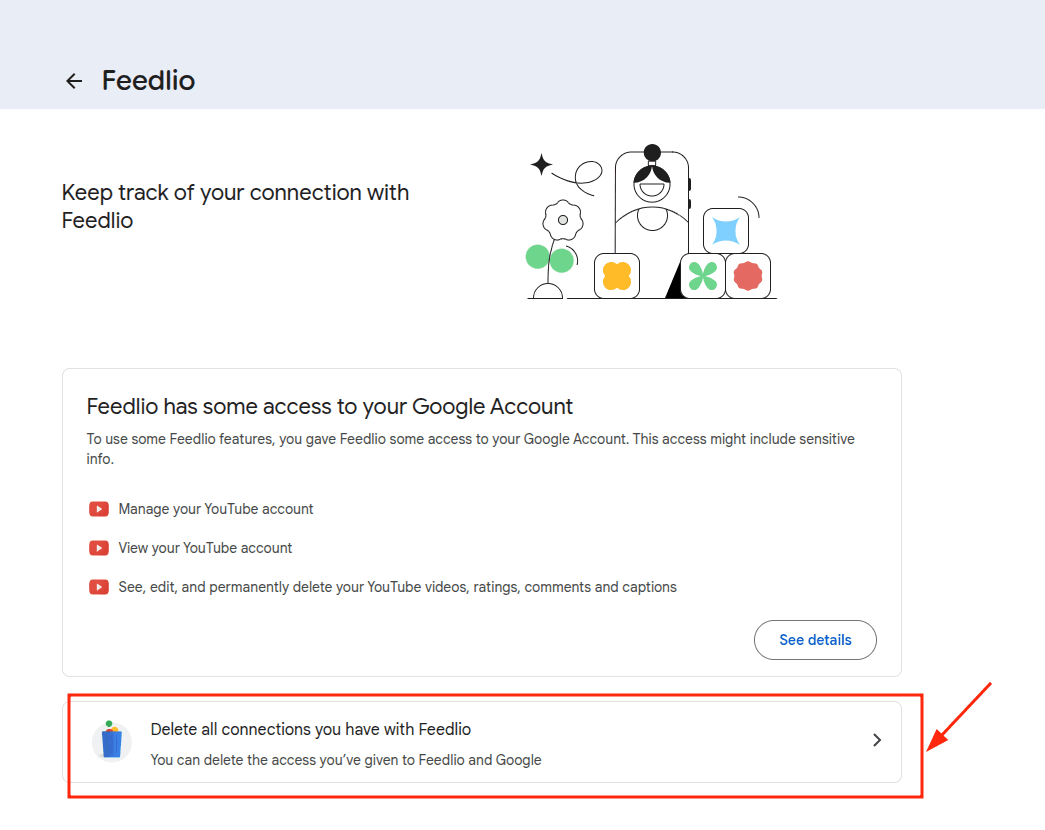Viewport: 1045px width, 830px height.
Task: Click the smiling character in the illustration
Action: pyautogui.click(x=652, y=190)
